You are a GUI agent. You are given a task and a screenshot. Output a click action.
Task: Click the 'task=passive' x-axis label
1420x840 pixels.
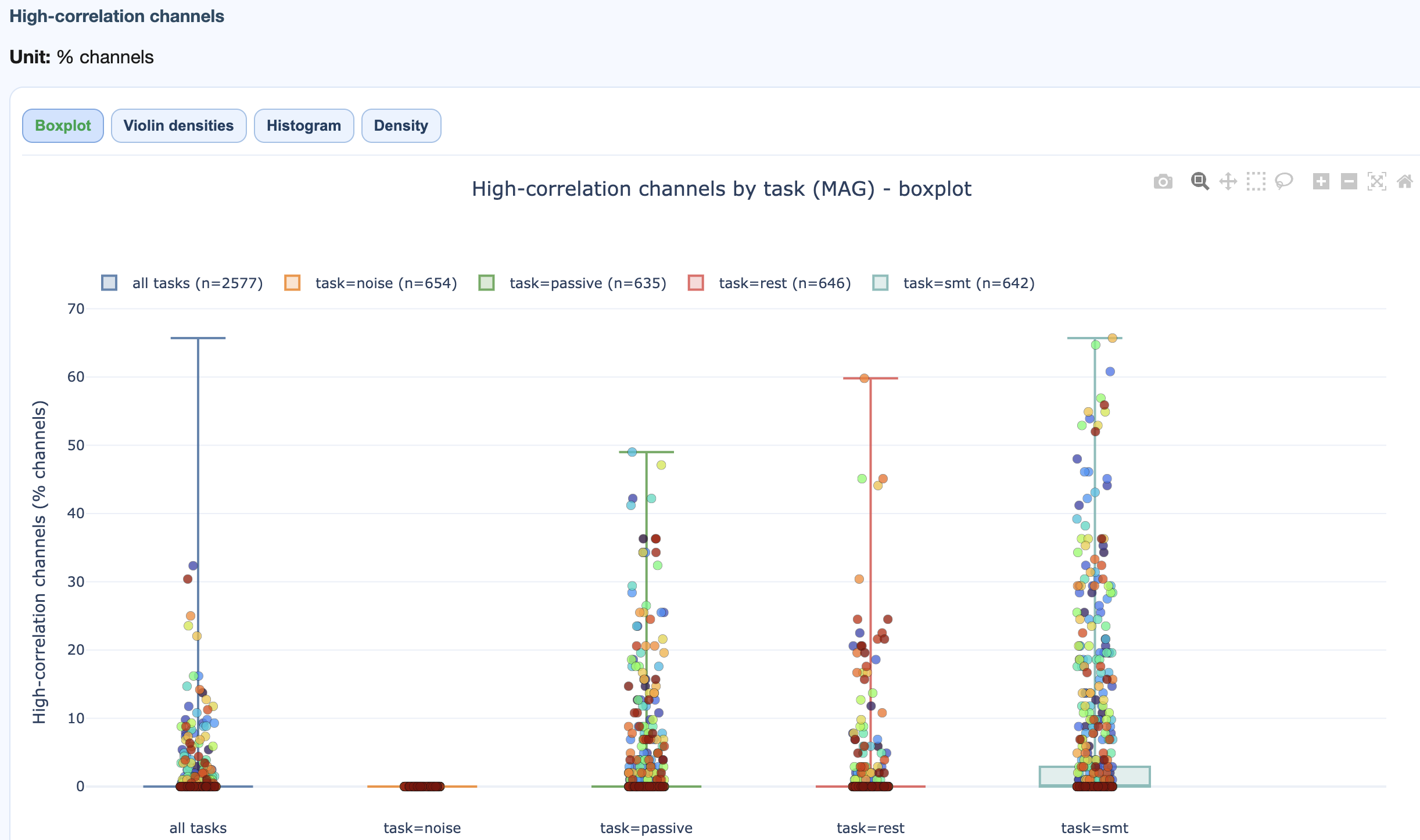[x=646, y=828]
